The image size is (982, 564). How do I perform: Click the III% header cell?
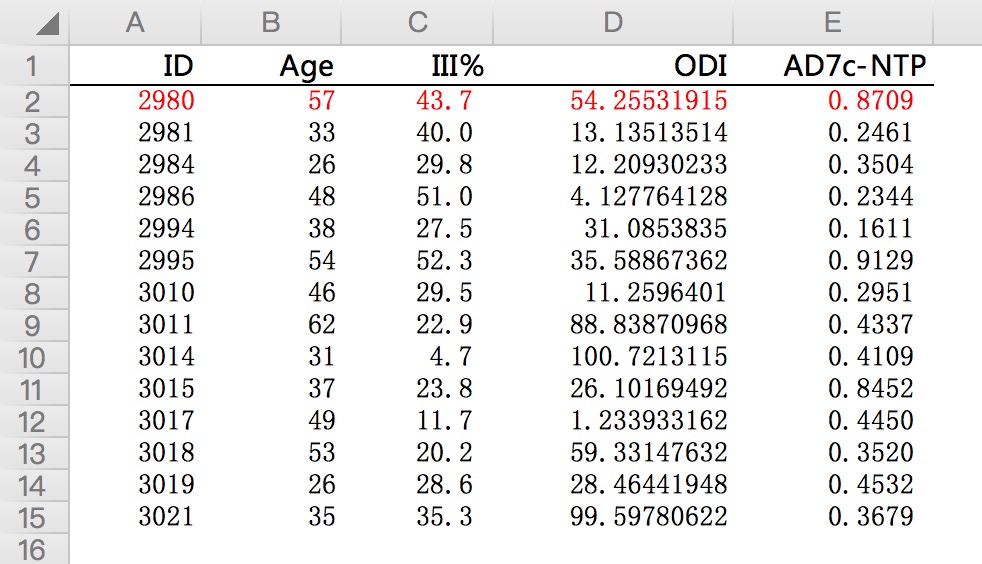[x=417, y=65]
